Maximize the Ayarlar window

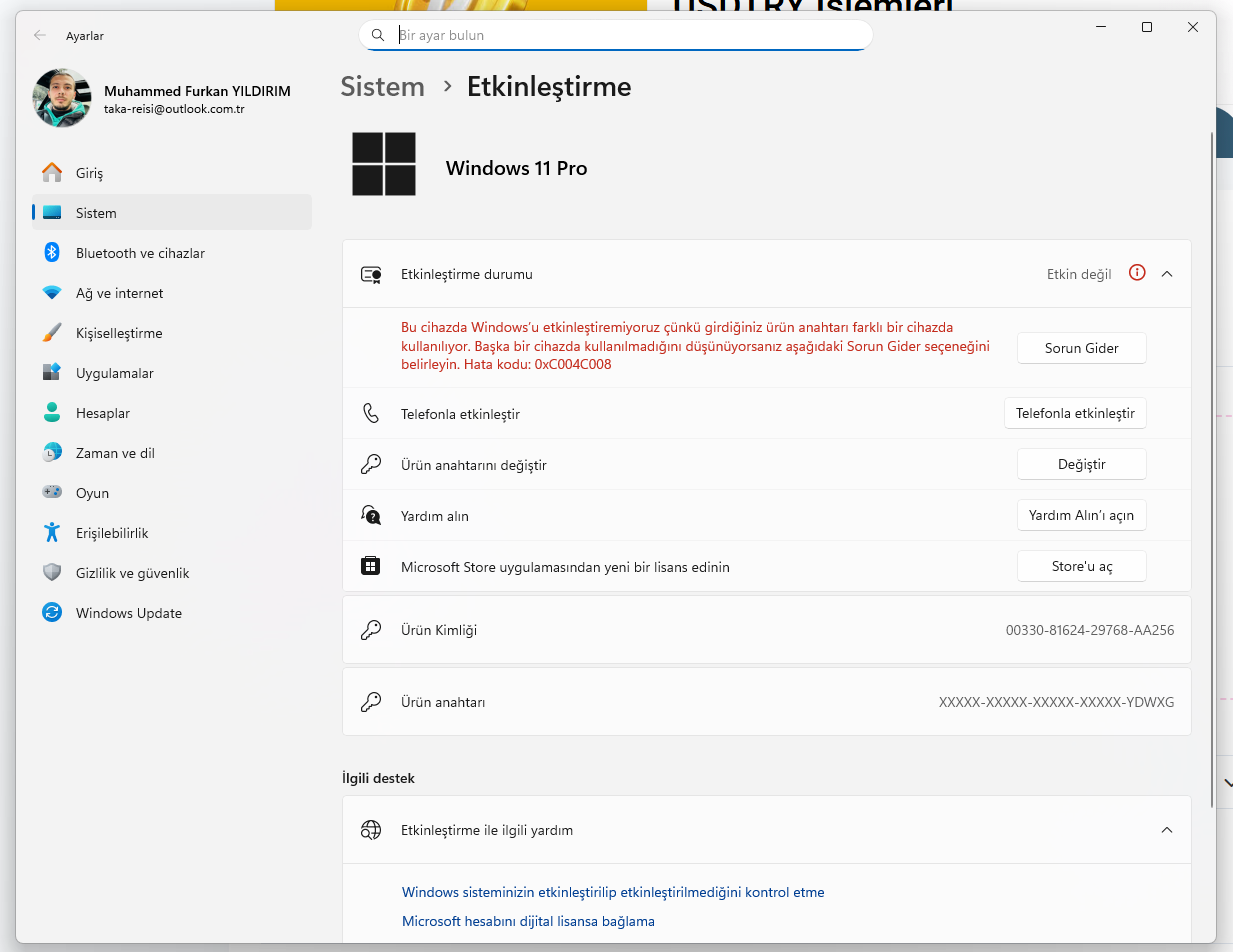pos(1147,27)
